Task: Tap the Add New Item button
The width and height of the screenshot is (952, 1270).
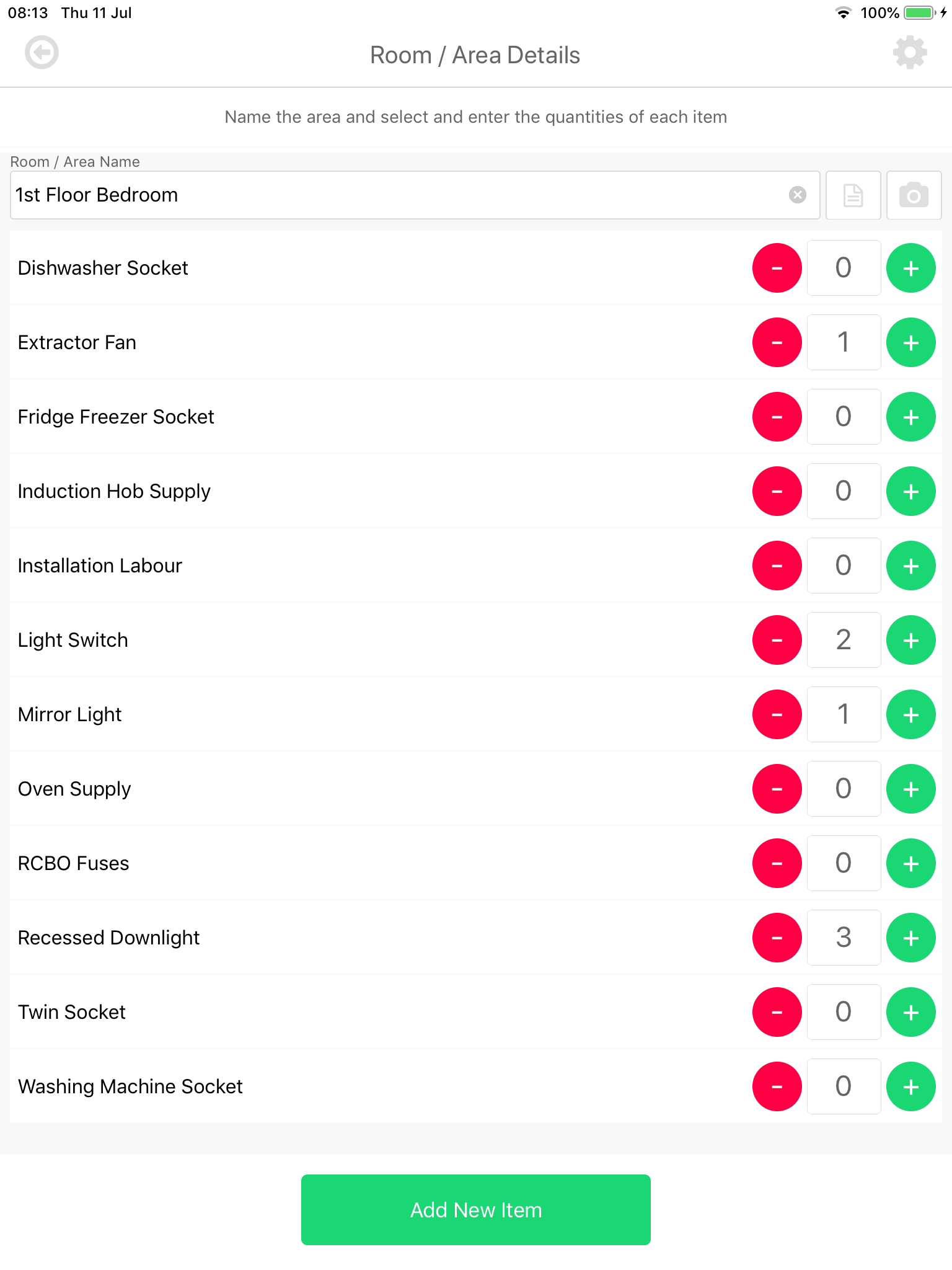Action: [475, 1210]
